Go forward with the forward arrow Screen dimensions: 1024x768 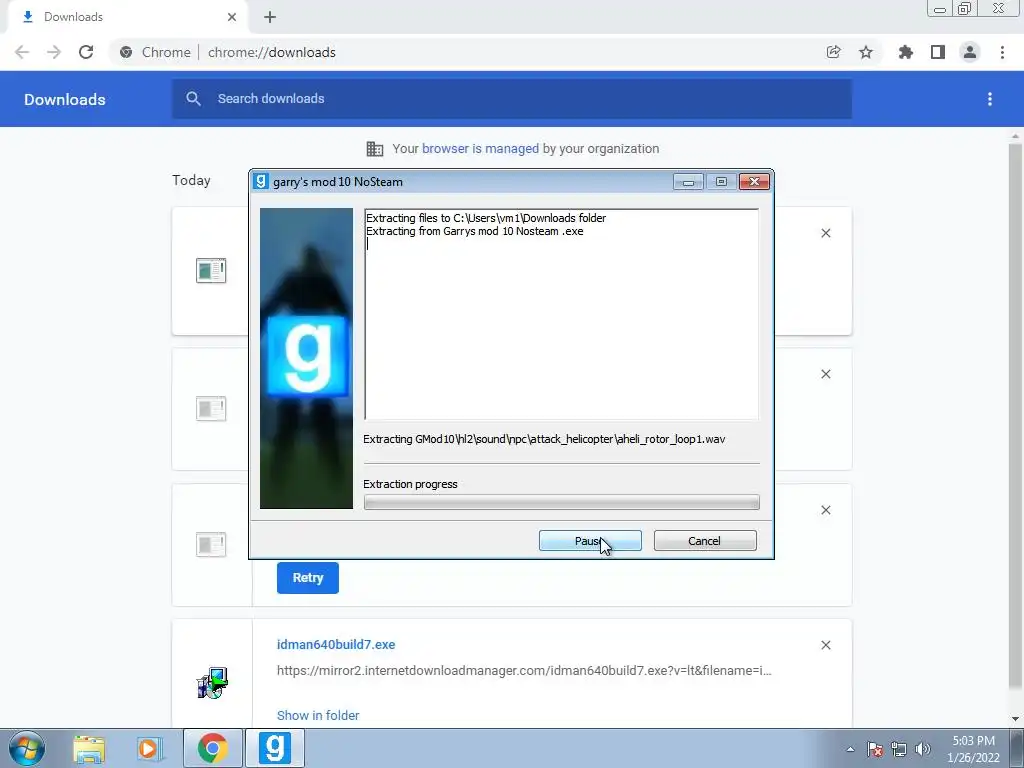click(x=54, y=52)
